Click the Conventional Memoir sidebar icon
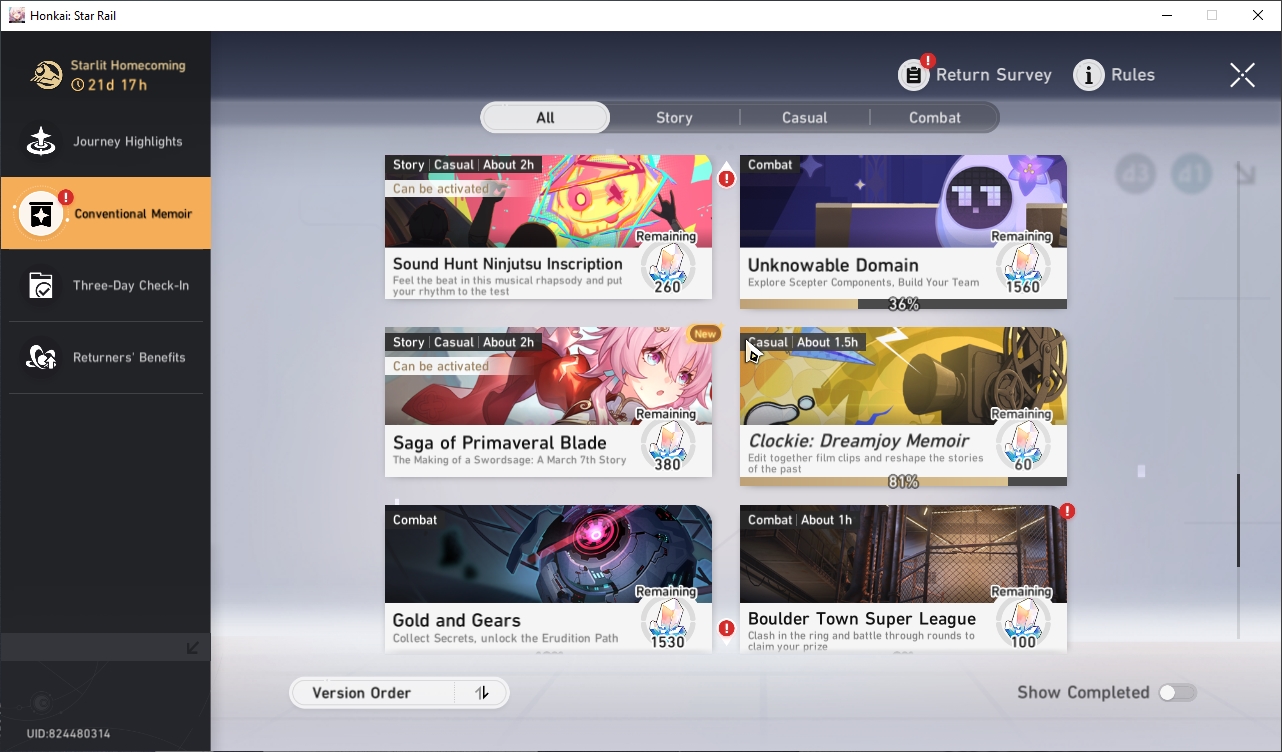 tap(41, 214)
